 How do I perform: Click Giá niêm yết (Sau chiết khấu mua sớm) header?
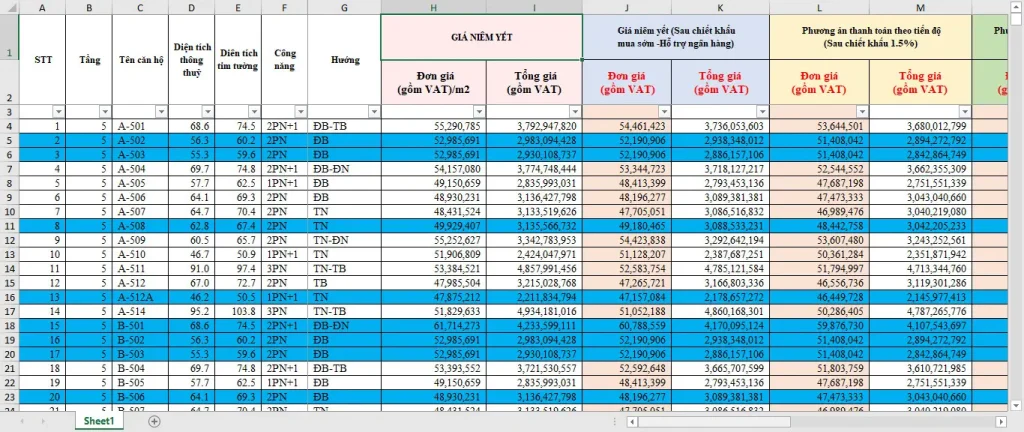(676, 37)
